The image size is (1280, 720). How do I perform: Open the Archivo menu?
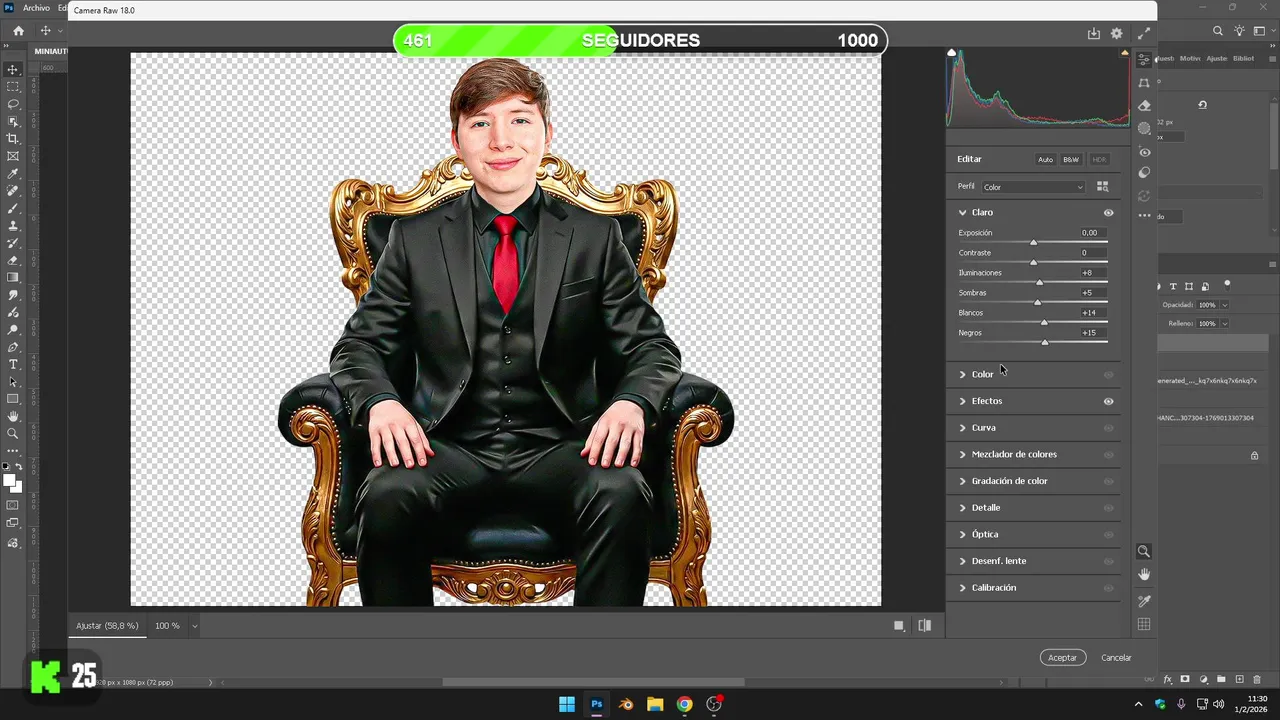[36, 8]
